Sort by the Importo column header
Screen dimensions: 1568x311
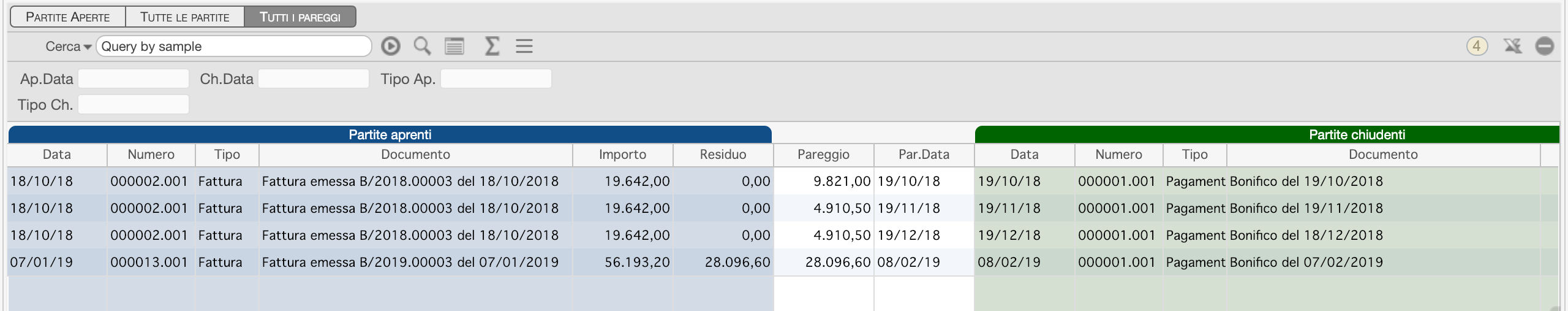tap(623, 155)
